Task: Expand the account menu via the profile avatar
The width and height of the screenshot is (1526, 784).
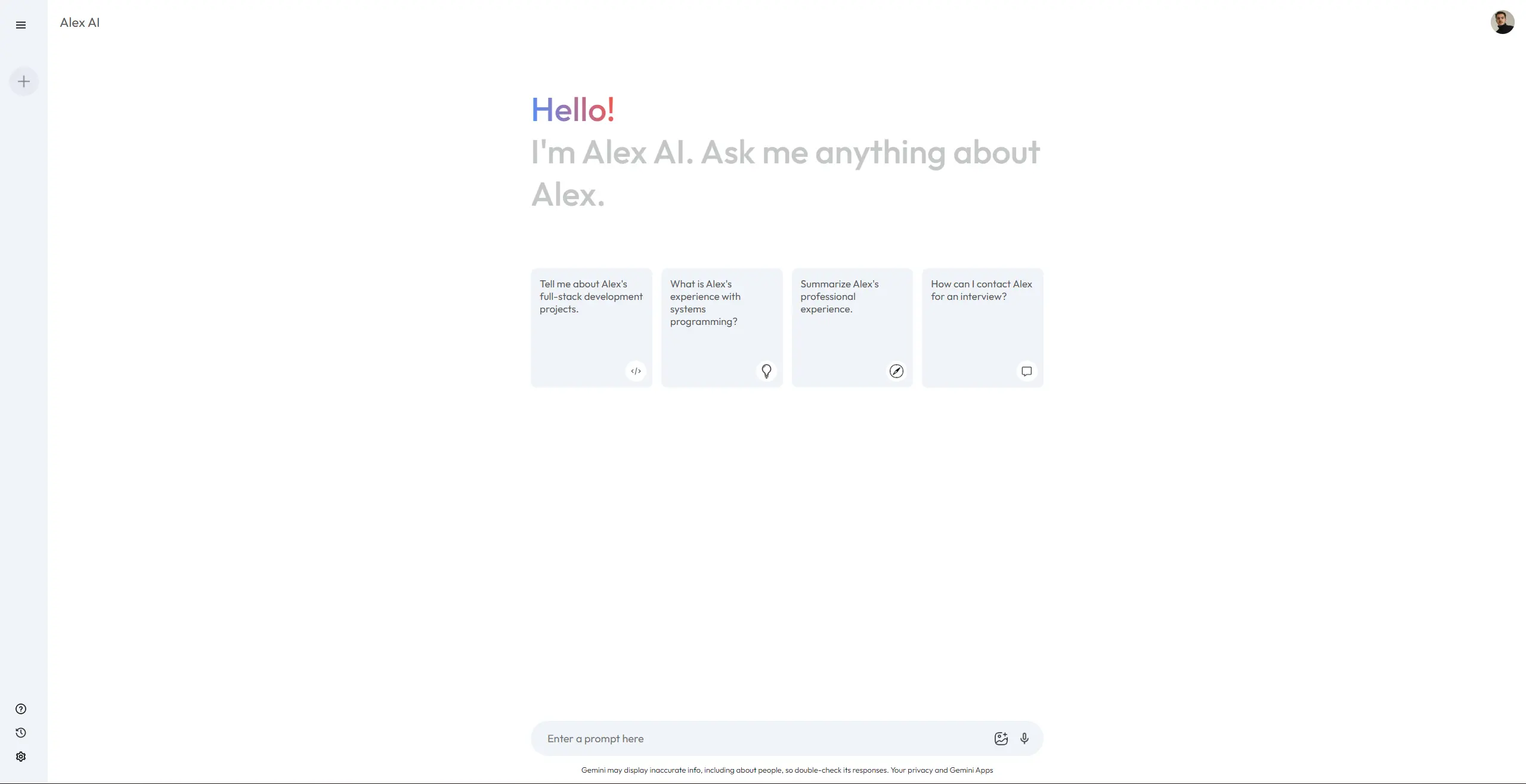Action: point(1503,22)
